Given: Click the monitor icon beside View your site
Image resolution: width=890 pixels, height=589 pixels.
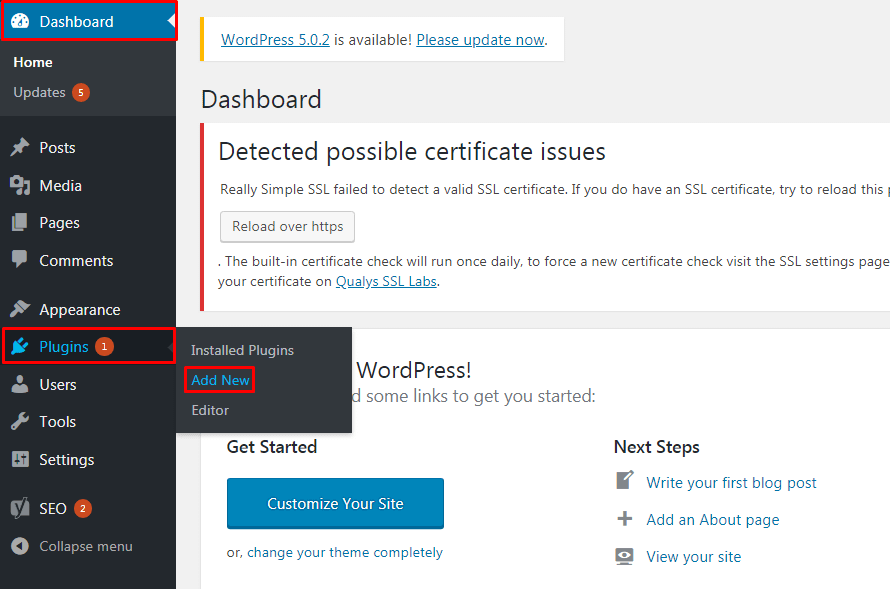Looking at the screenshot, I should pyautogui.click(x=625, y=556).
